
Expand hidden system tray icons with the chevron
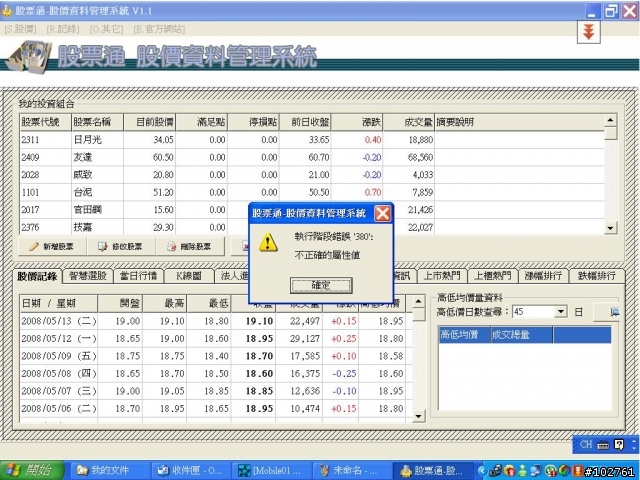482,471
